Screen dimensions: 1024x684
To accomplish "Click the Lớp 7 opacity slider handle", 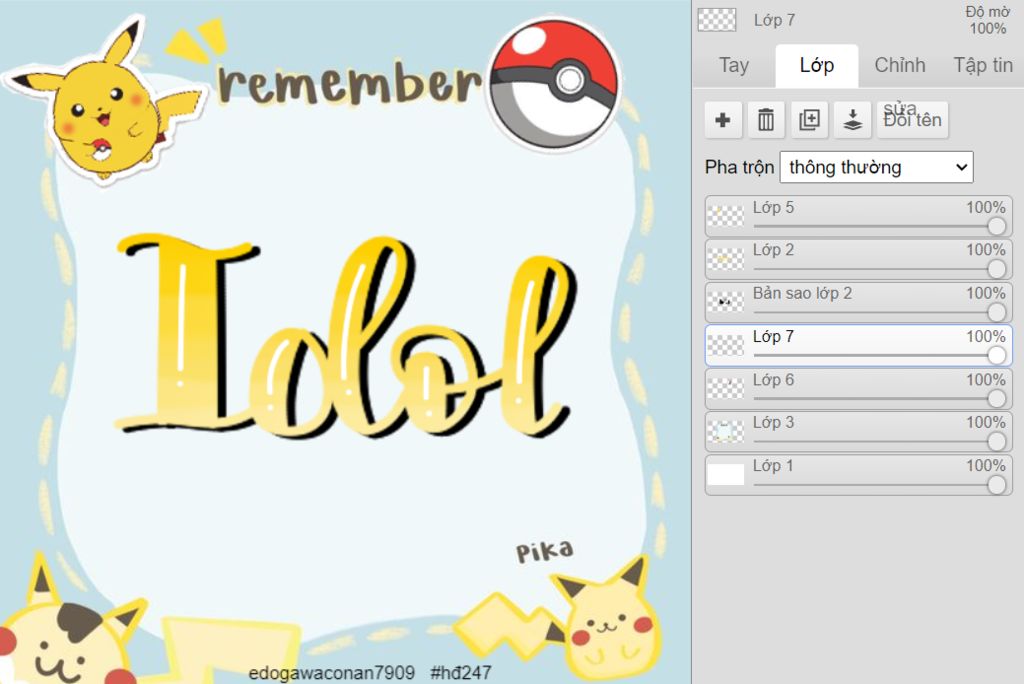I will pos(996,355).
